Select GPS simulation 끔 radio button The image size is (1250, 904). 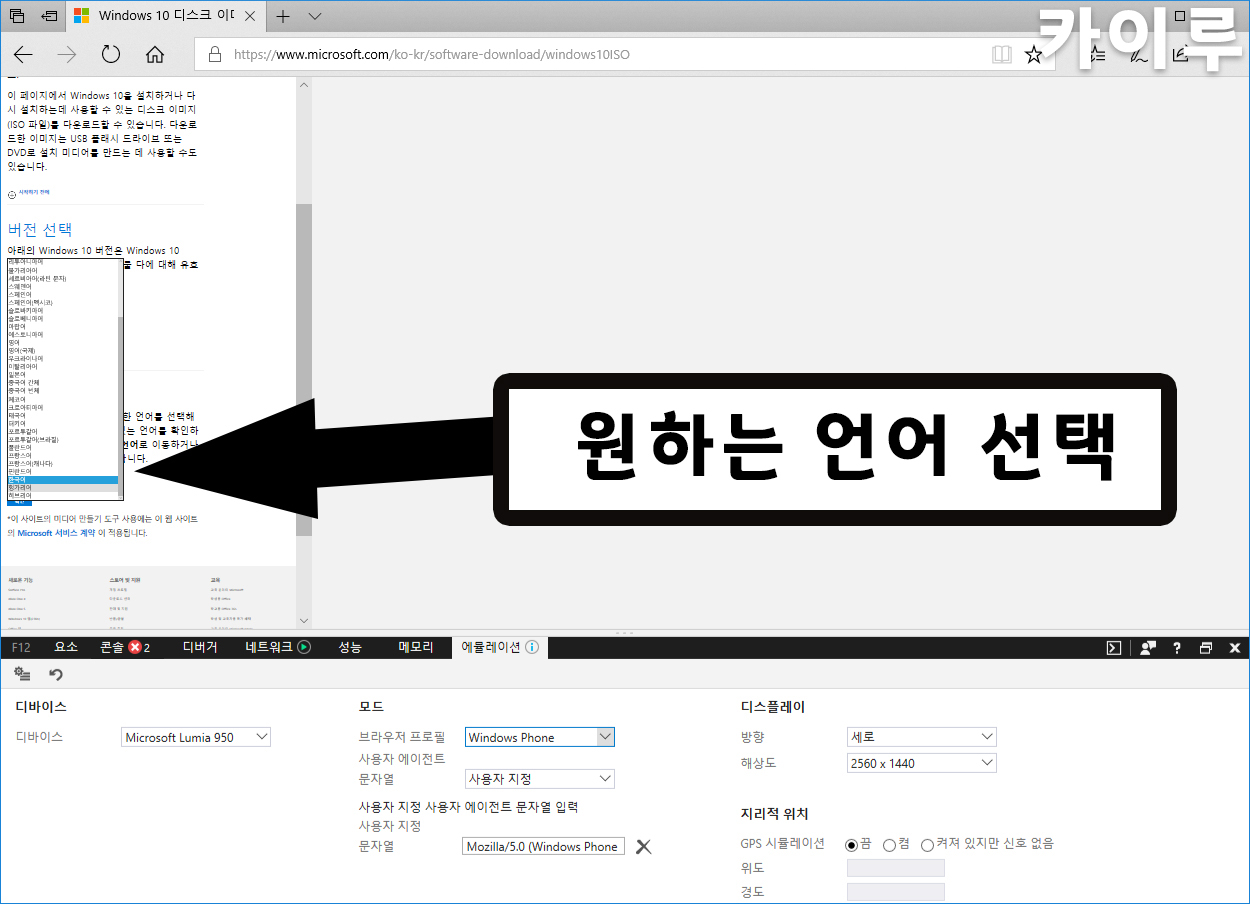(852, 844)
